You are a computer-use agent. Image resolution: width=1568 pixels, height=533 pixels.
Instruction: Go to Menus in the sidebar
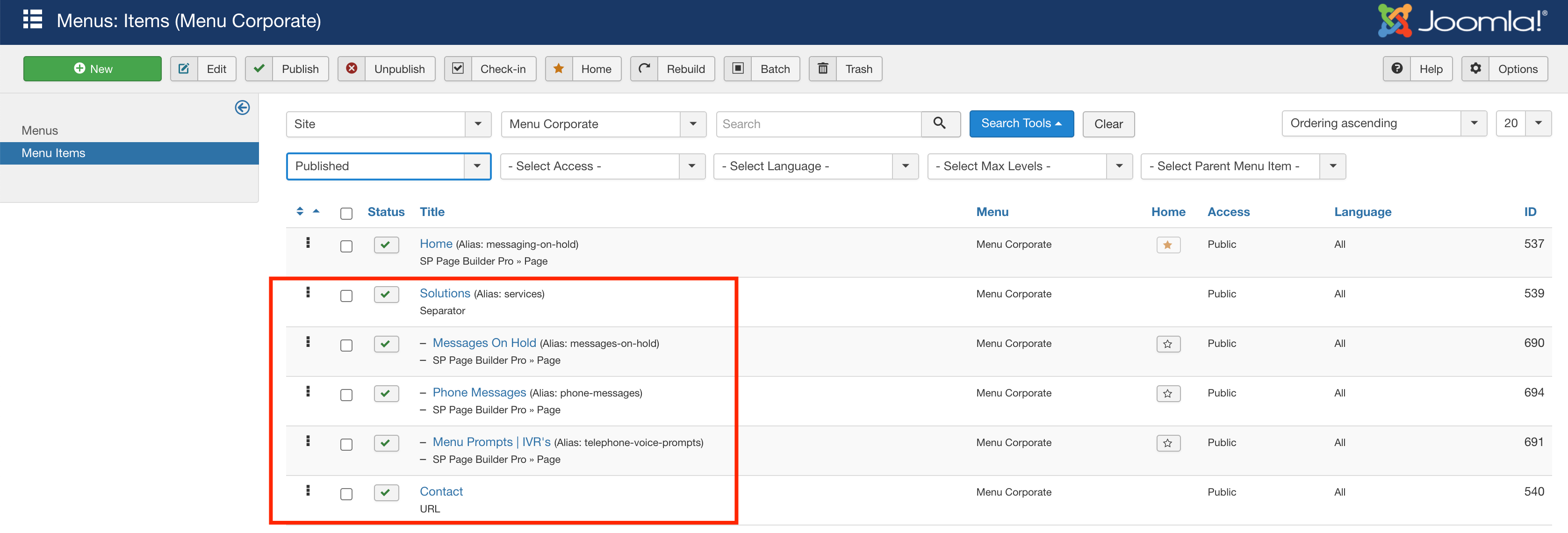coord(40,131)
